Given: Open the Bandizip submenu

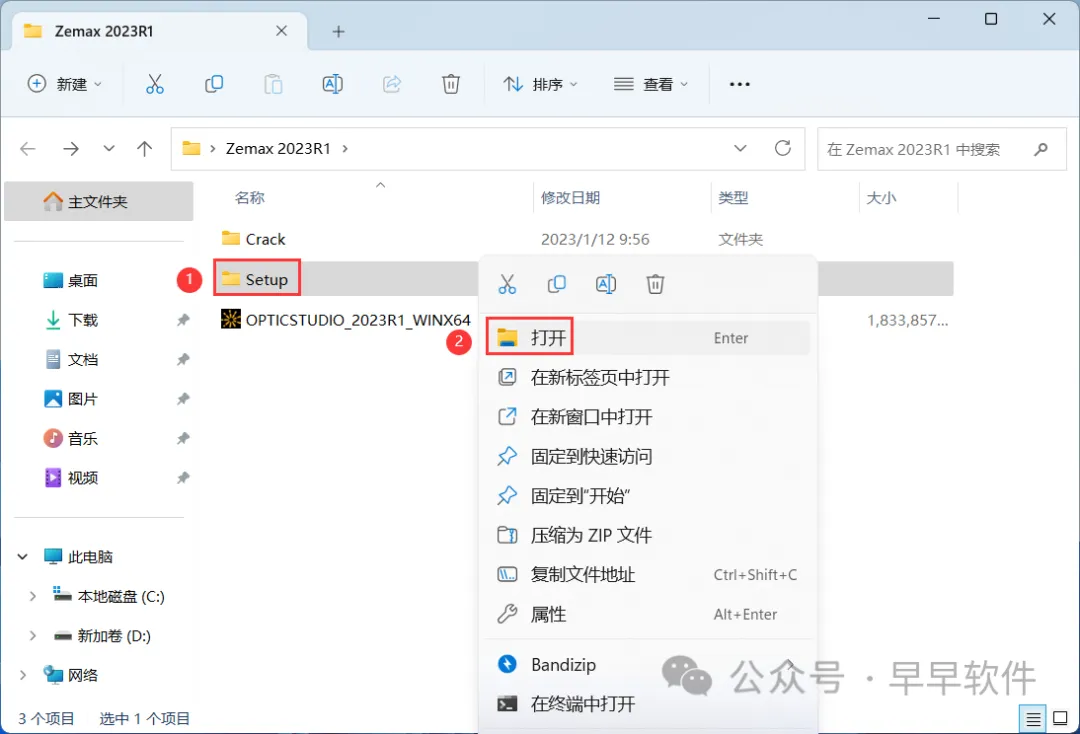Looking at the screenshot, I should (x=647, y=664).
